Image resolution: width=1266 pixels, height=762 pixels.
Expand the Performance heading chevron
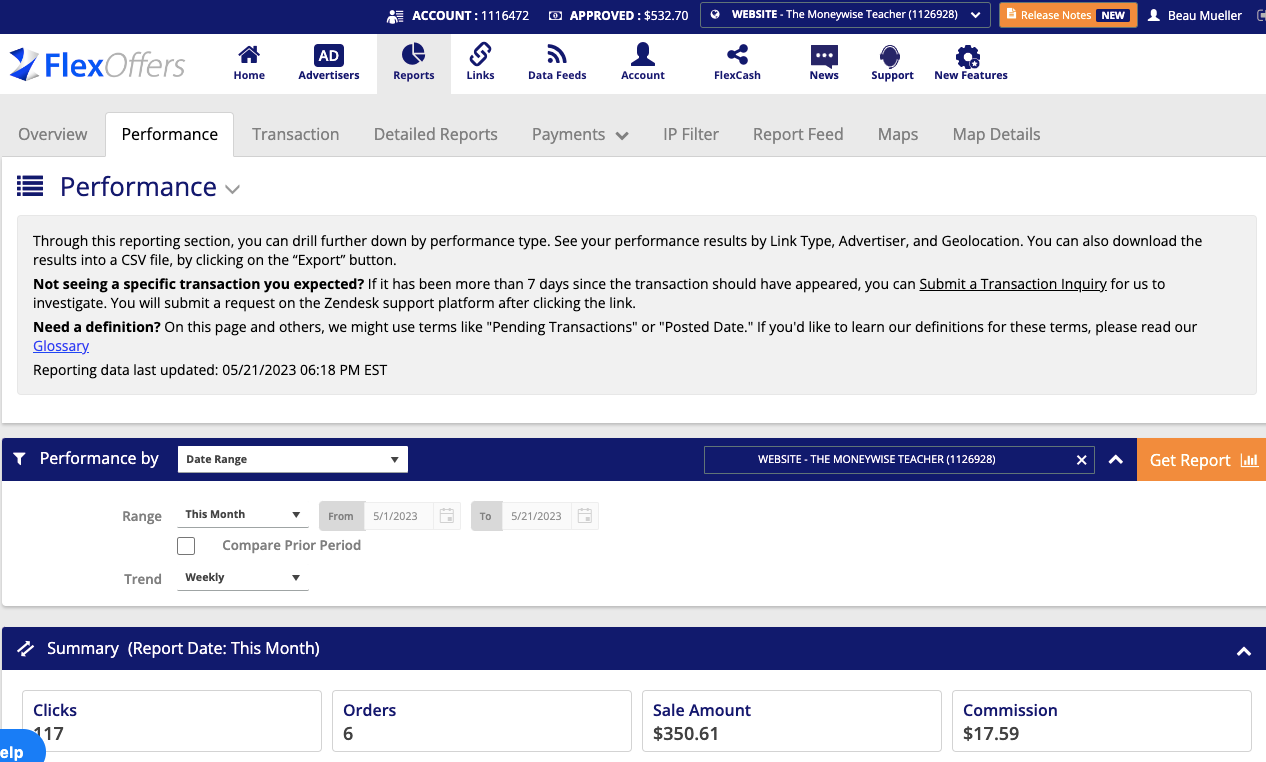coord(232,189)
